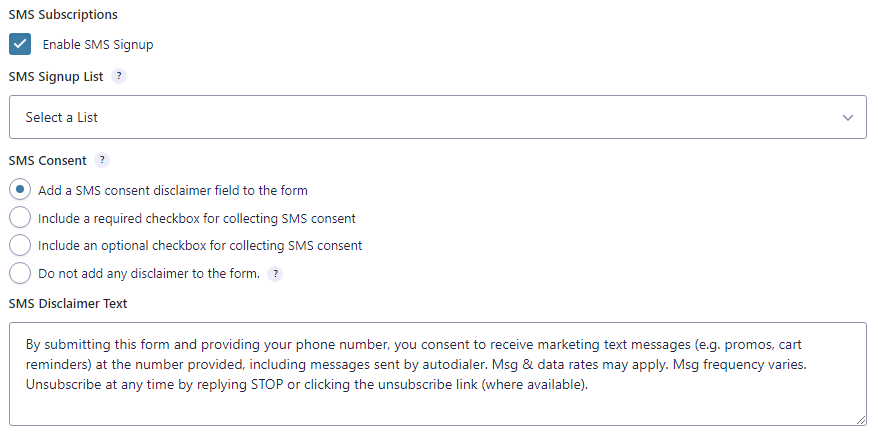878x437 pixels.
Task: Click the 'SMS Subscriptions' heading
Action: click(x=63, y=15)
